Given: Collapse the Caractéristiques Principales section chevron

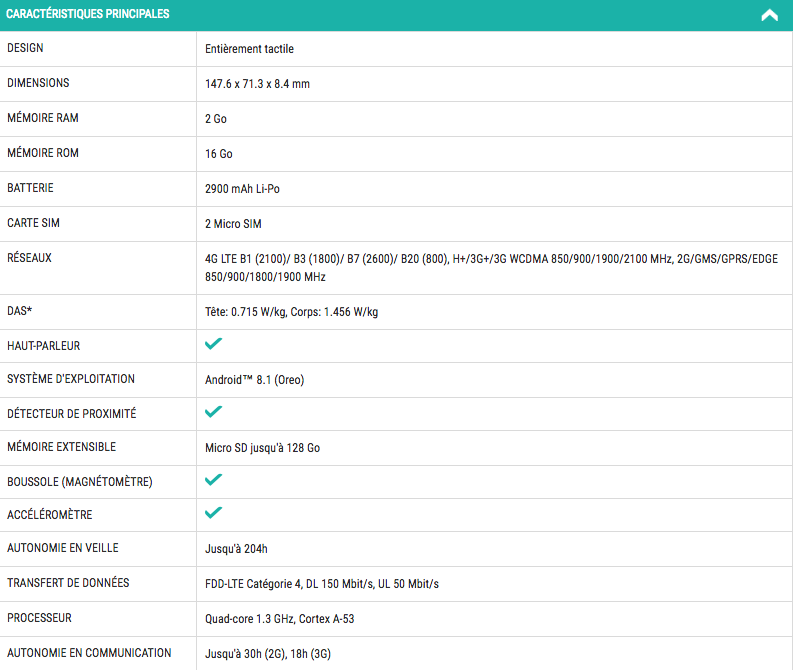Looking at the screenshot, I should coord(769,15).
